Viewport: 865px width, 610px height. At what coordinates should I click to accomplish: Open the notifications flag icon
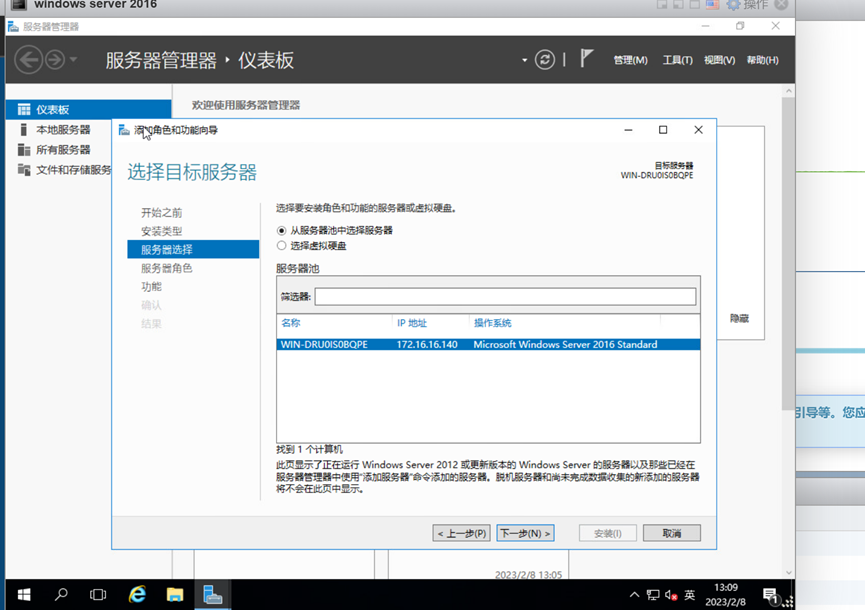[586, 58]
